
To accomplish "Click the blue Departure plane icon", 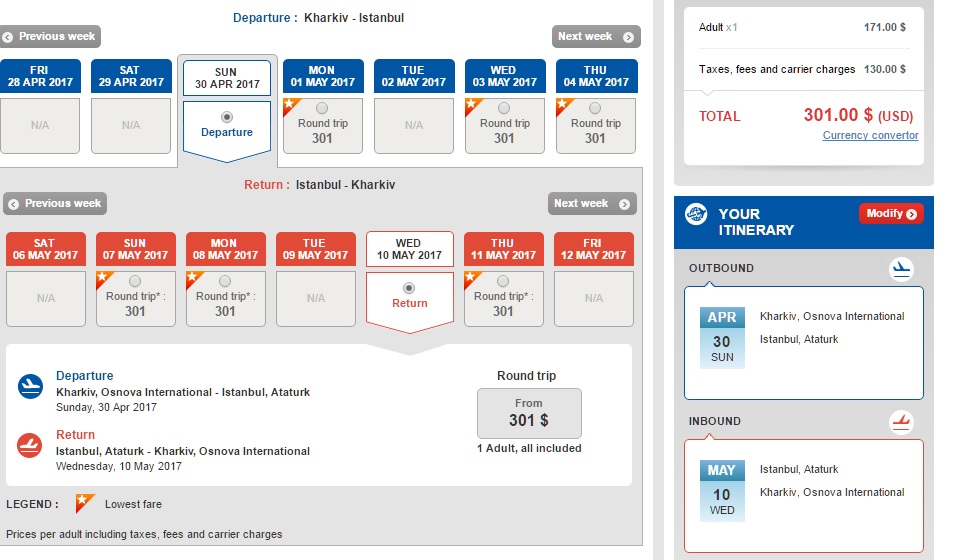I will (x=30, y=387).
